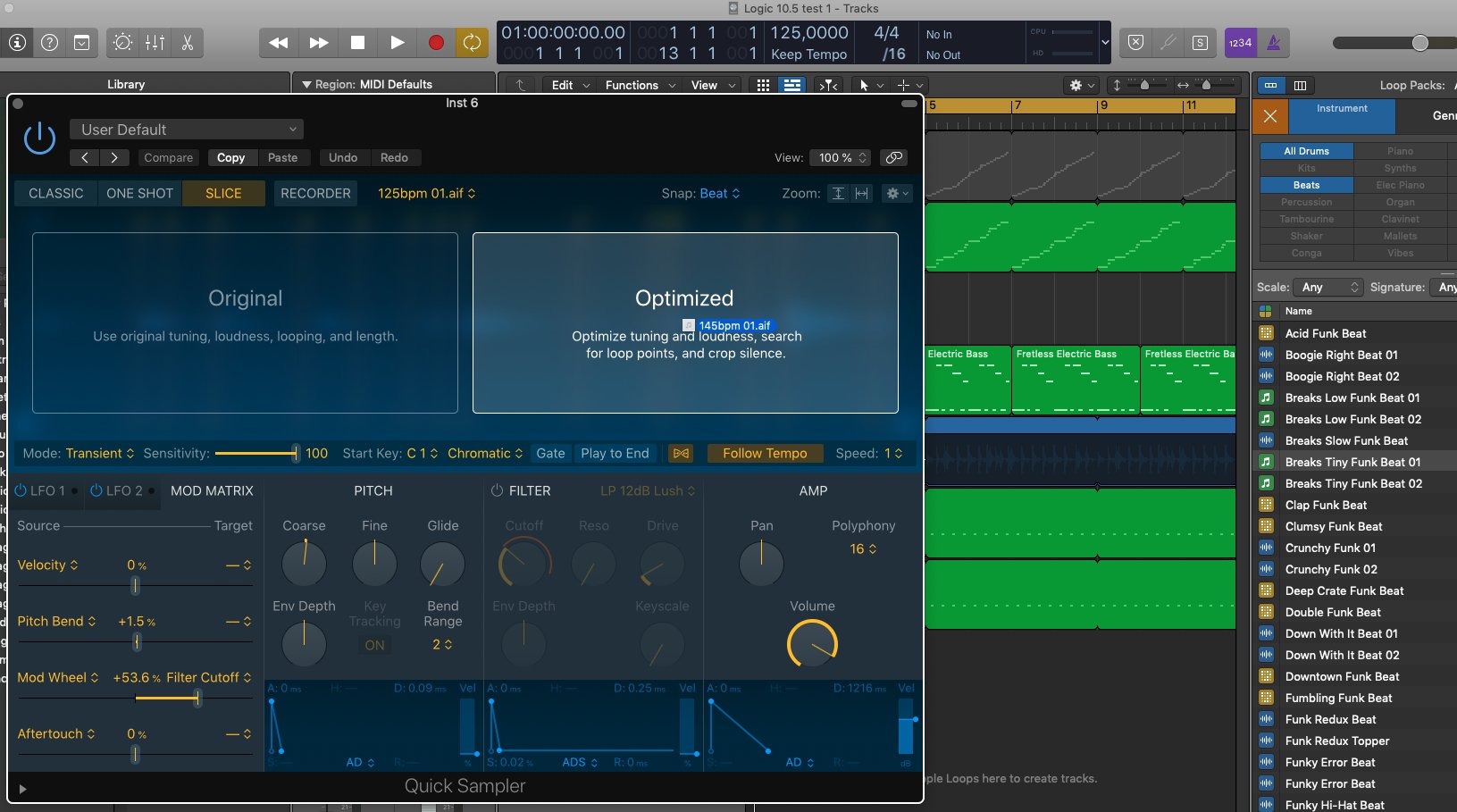Image resolution: width=1457 pixels, height=812 pixels.
Task: Click the Sensitivity slider
Action: click(x=255, y=453)
